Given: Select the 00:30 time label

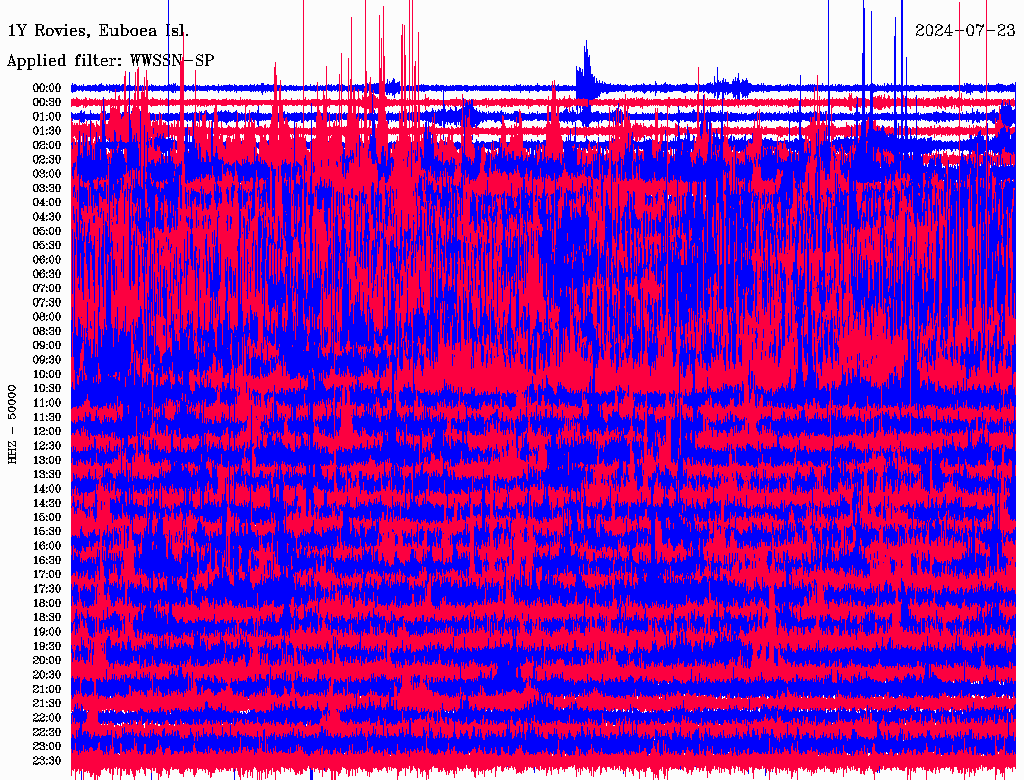Looking at the screenshot, I should pos(48,103).
